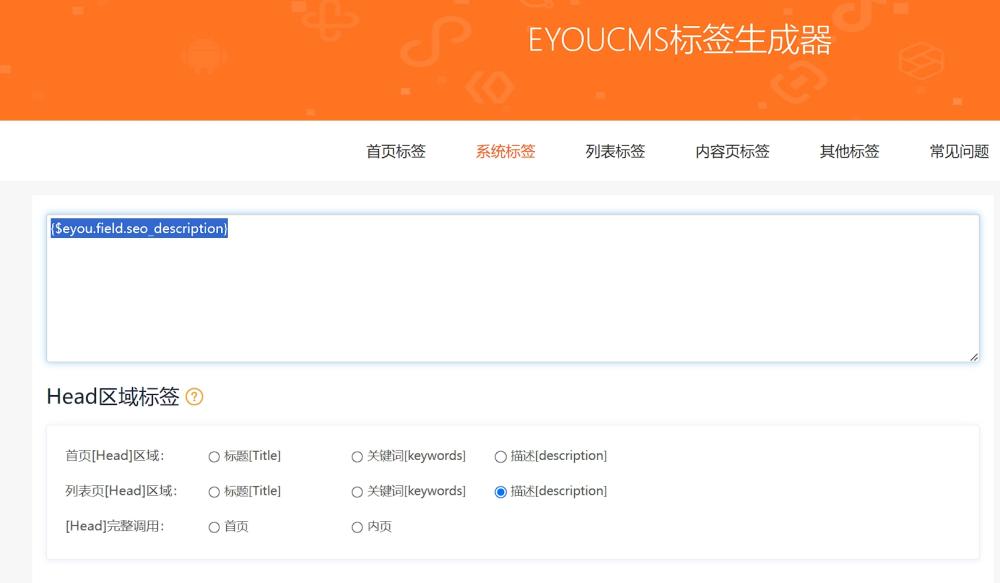Click the highlighted {$eyou.field.seo_description} code text
1000x583 pixels.
click(139, 228)
